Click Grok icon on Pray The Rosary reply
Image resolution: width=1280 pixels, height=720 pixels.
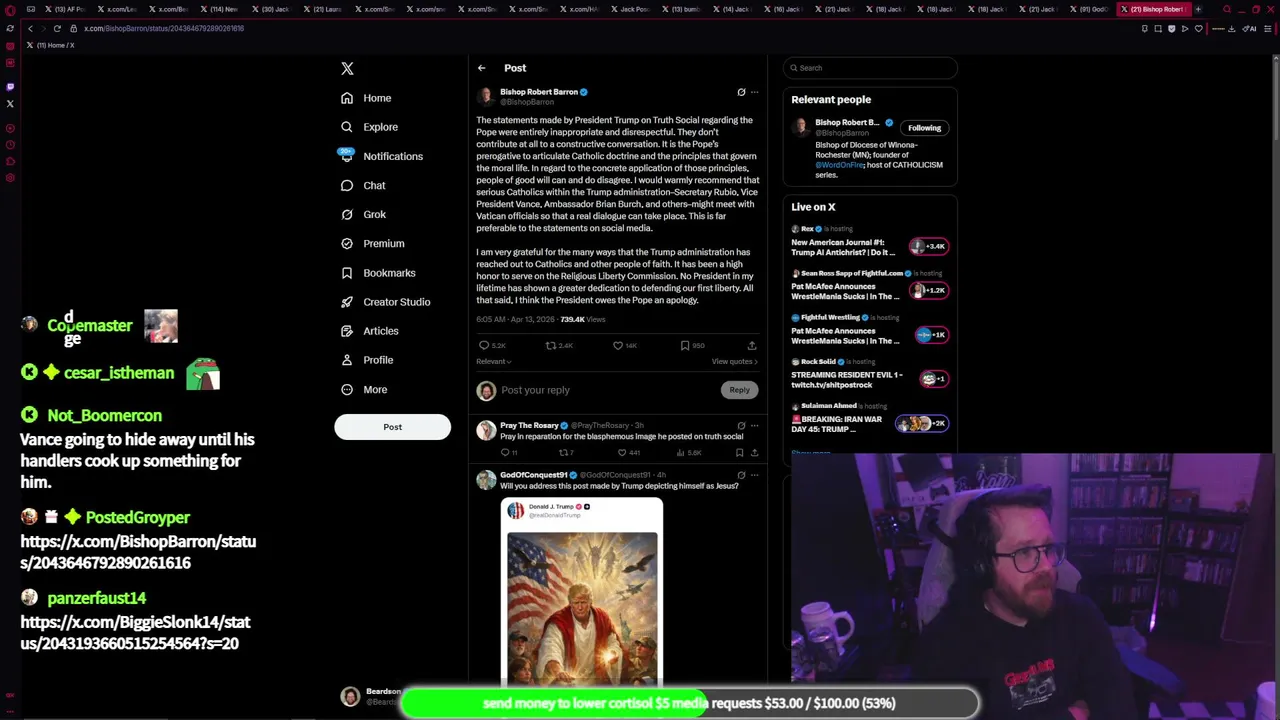[741, 426]
